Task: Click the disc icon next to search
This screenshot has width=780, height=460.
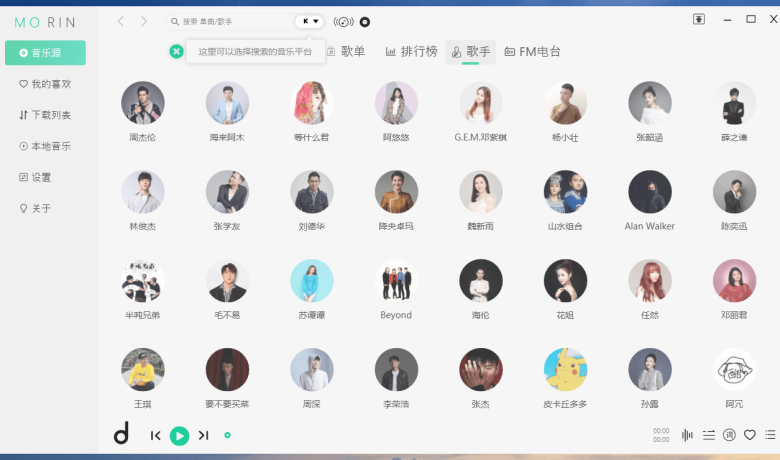Action: (x=365, y=22)
